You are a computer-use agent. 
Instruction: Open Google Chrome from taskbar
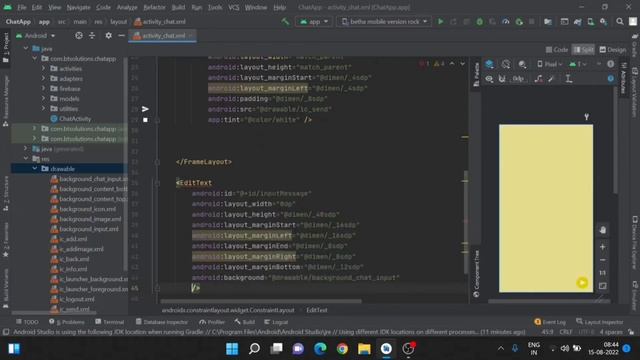tap(342, 349)
